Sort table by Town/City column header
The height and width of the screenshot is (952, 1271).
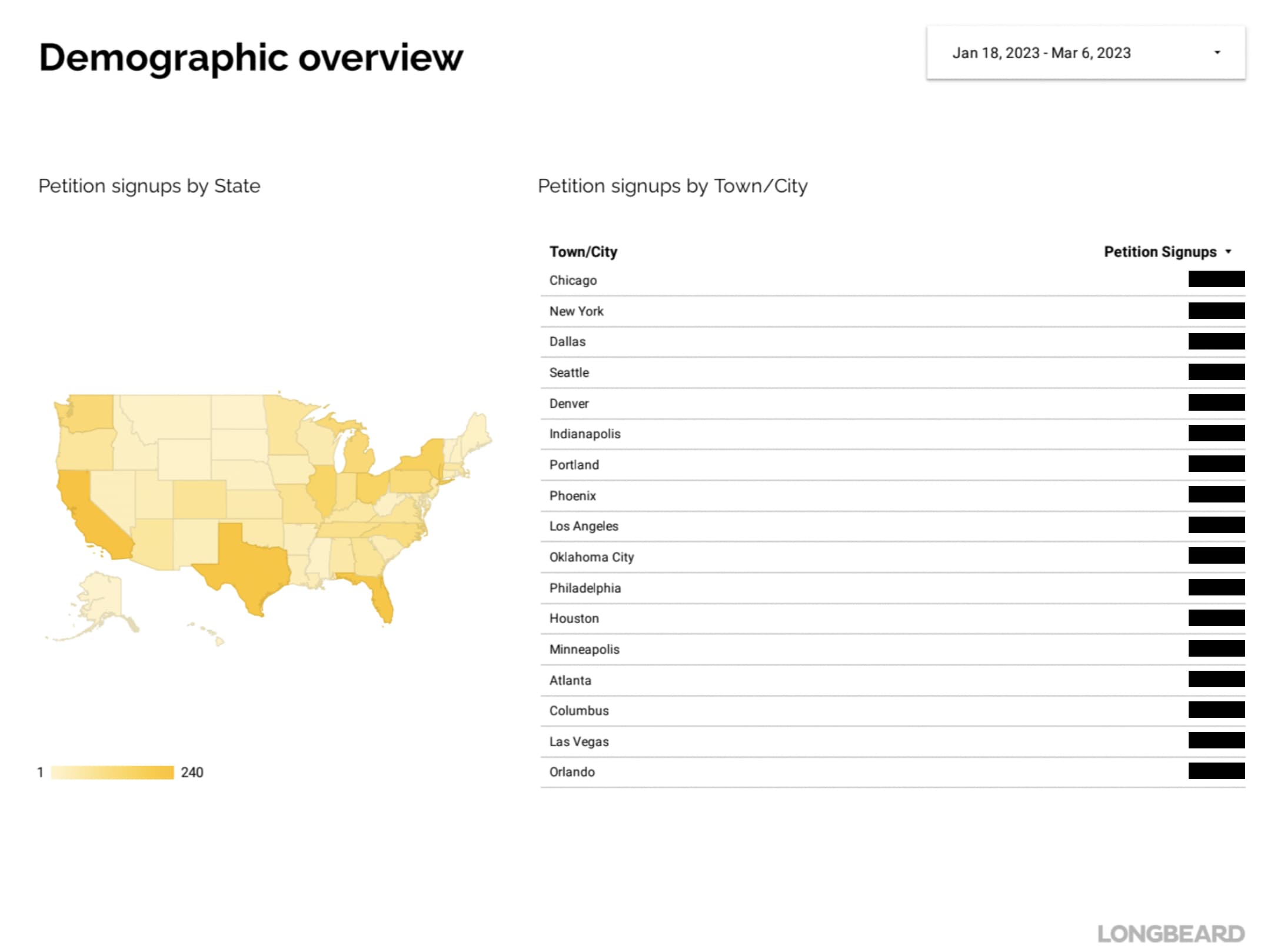tap(583, 252)
